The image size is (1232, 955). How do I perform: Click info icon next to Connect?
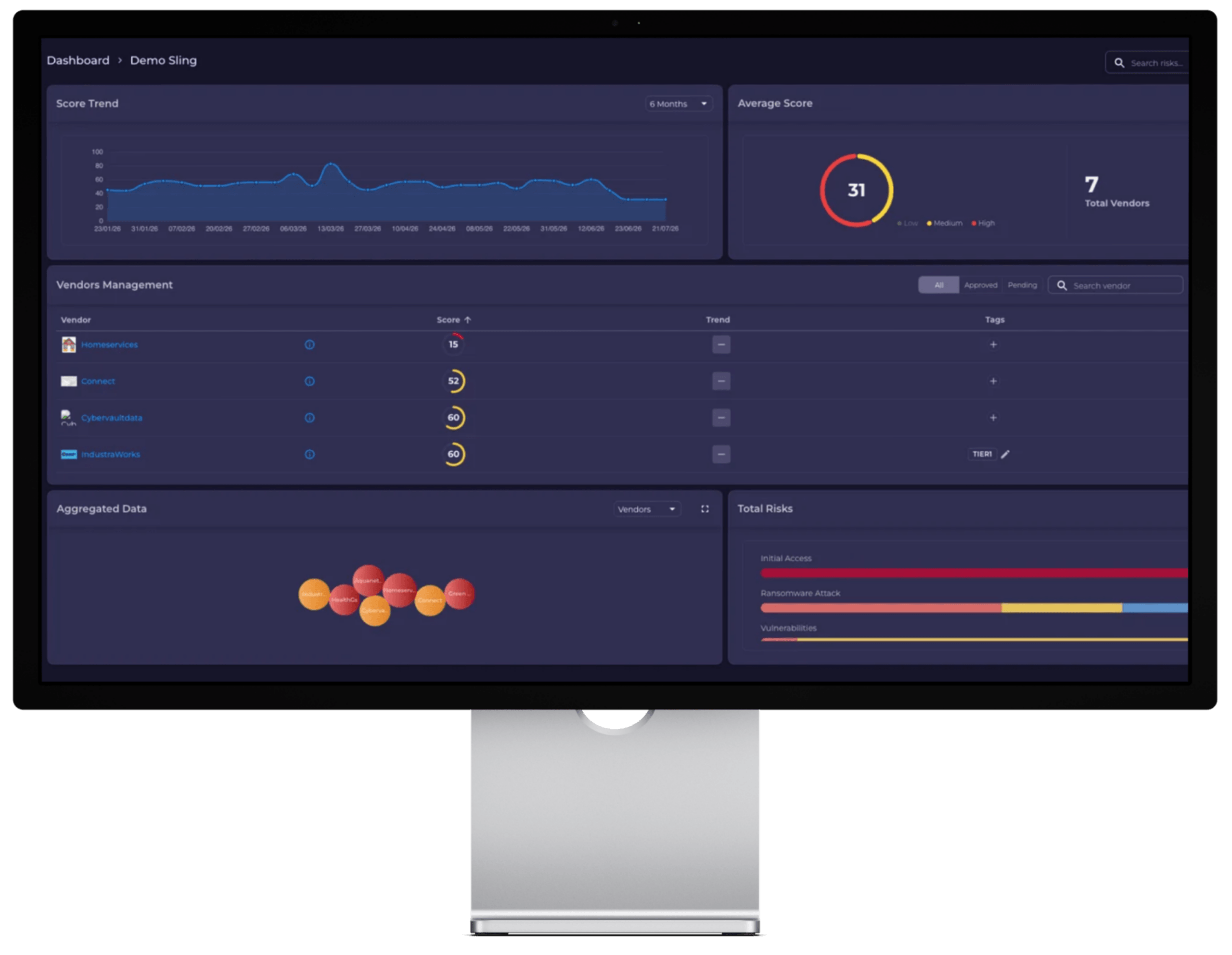click(x=310, y=382)
